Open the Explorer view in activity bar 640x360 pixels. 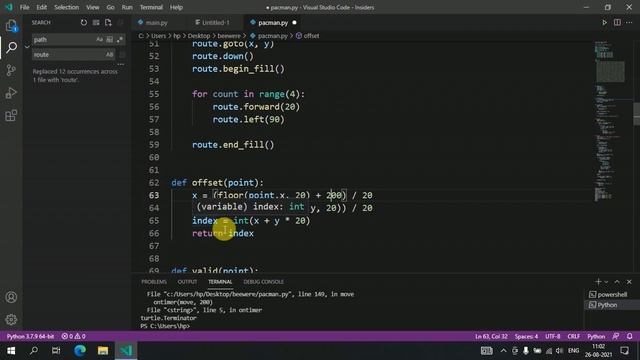pos(11,26)
